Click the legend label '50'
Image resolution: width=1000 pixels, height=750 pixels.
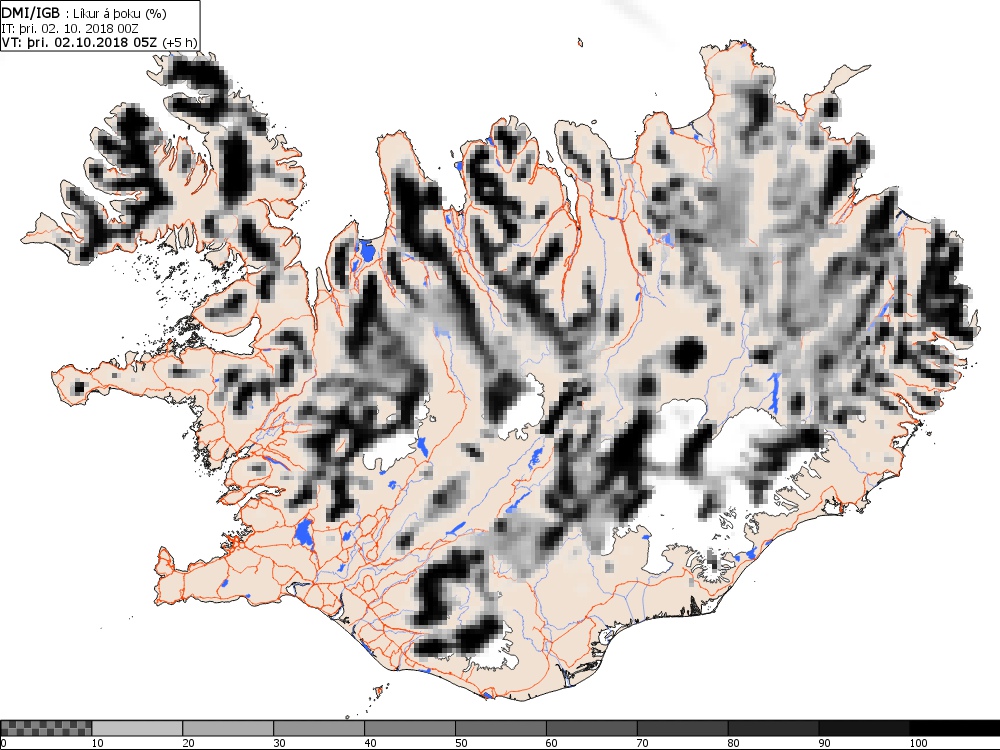(x=461, y=743)
